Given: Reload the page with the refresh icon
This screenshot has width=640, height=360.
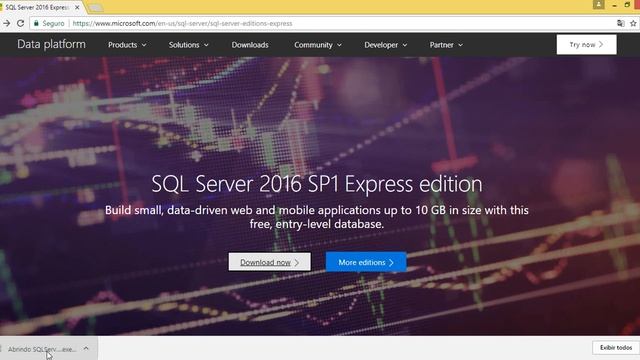Looking at the screenshot, I should point(20,23).
